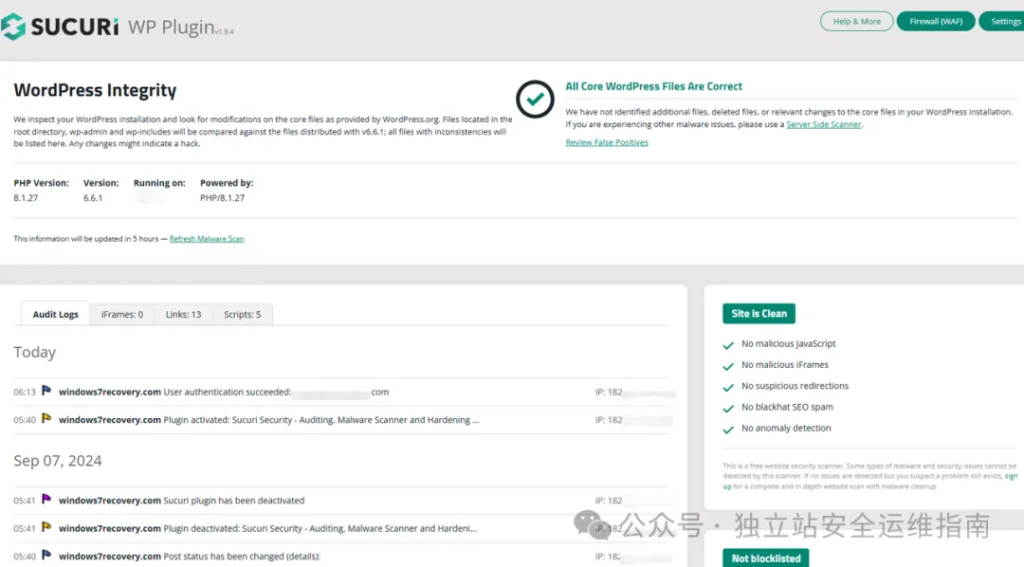Click the flag icon on the 06:13 log row

46,391
